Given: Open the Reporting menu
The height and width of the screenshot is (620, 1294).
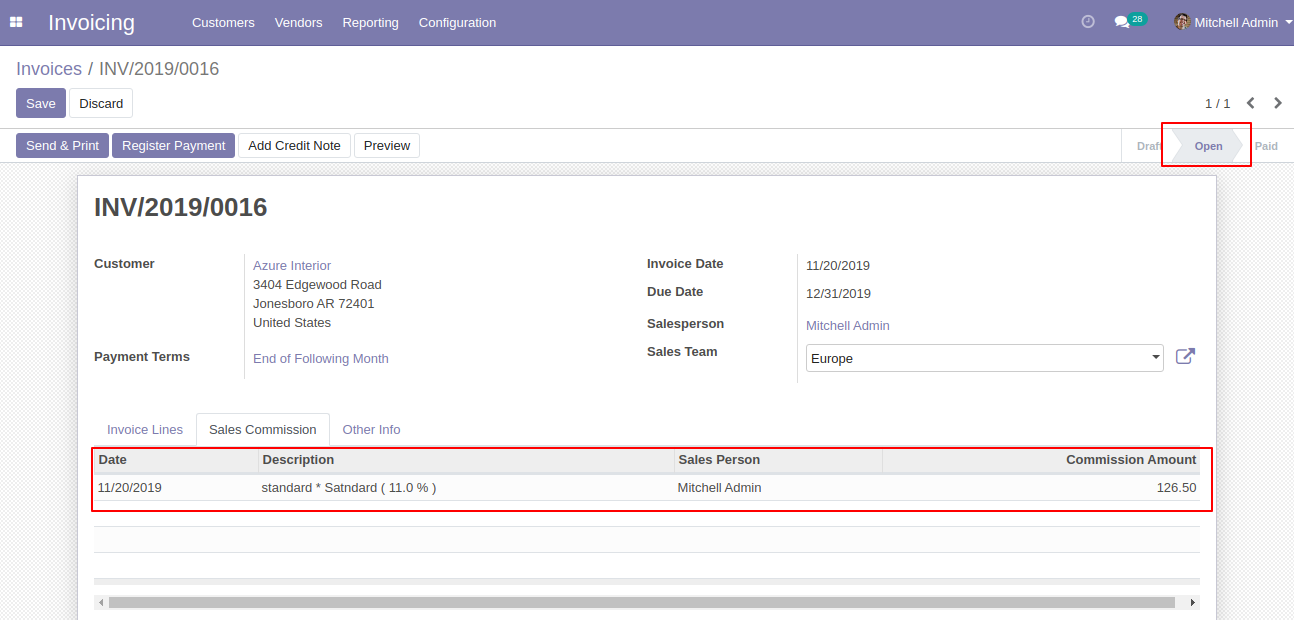Looking at the screenshot, I should pos(370,22).
